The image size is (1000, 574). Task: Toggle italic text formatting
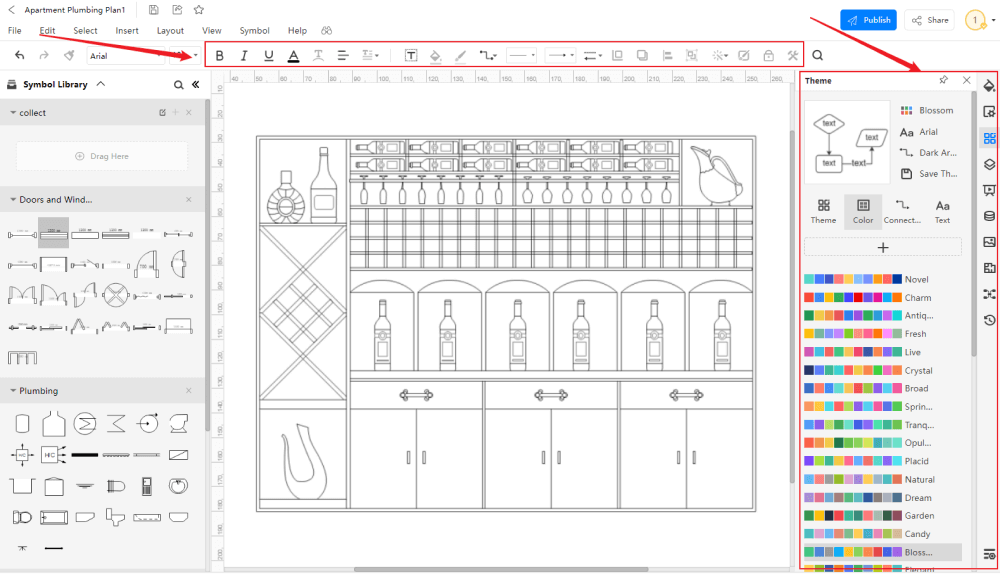point(244,56)
